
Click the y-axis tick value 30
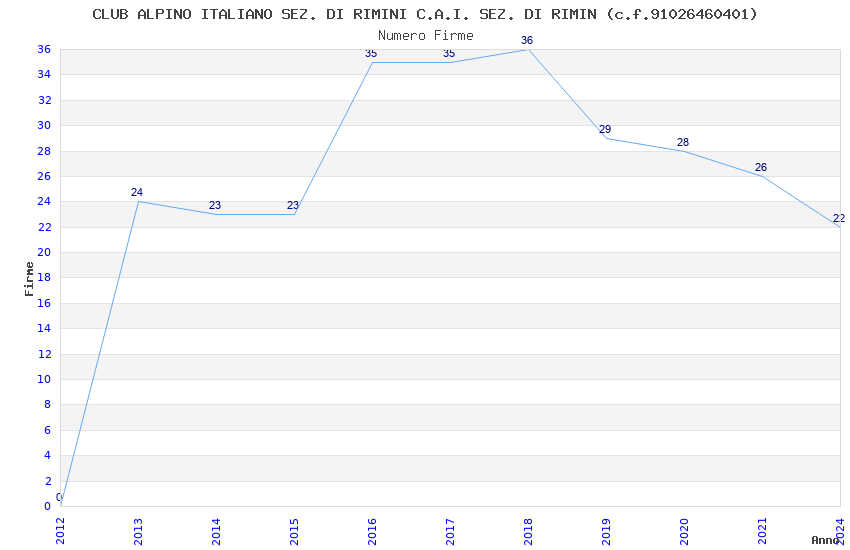pyautogui.click(x=44, y=125)
